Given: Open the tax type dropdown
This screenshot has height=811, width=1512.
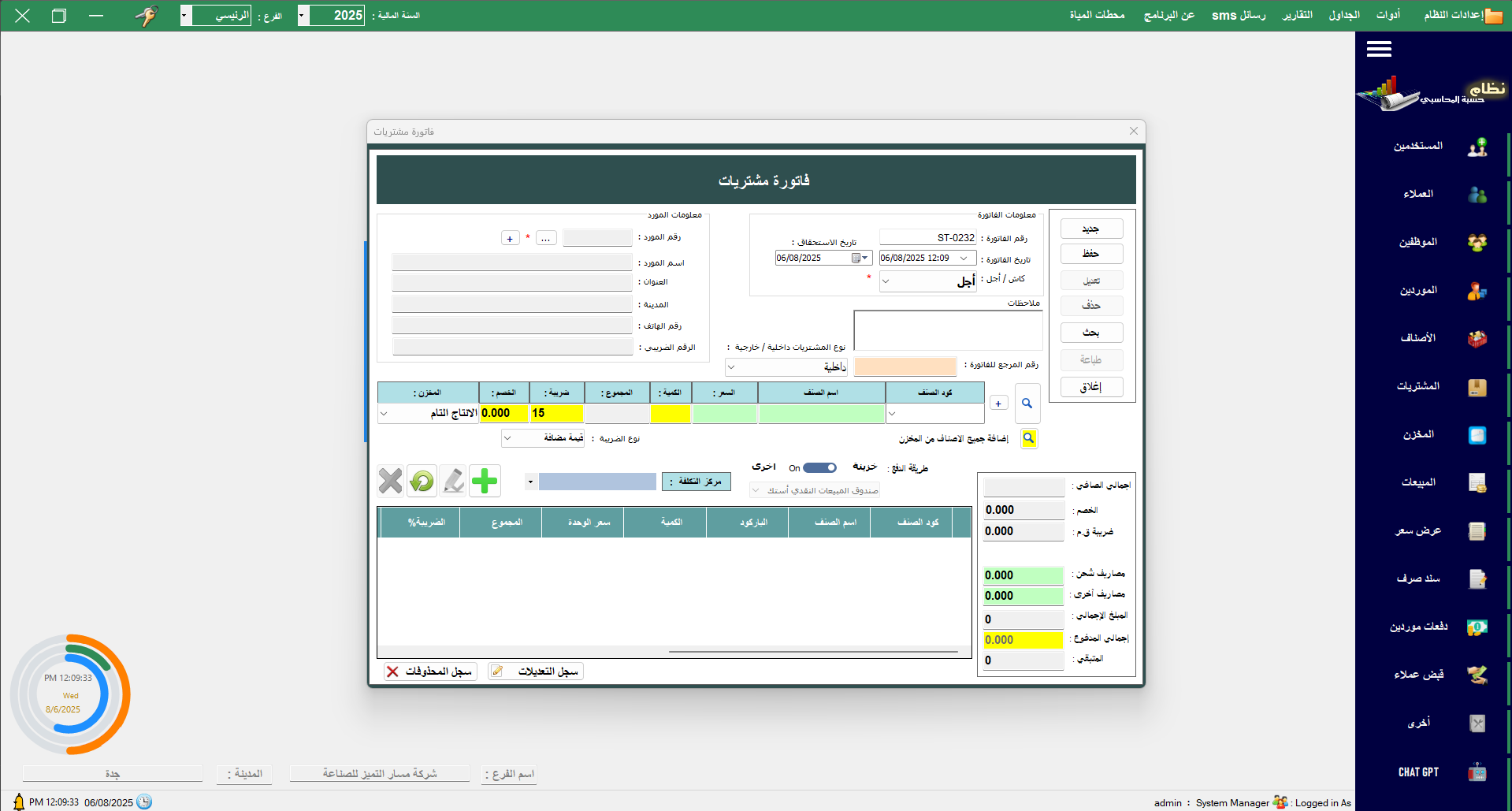Looking at the screenshot, I should [x=507, y=438].
